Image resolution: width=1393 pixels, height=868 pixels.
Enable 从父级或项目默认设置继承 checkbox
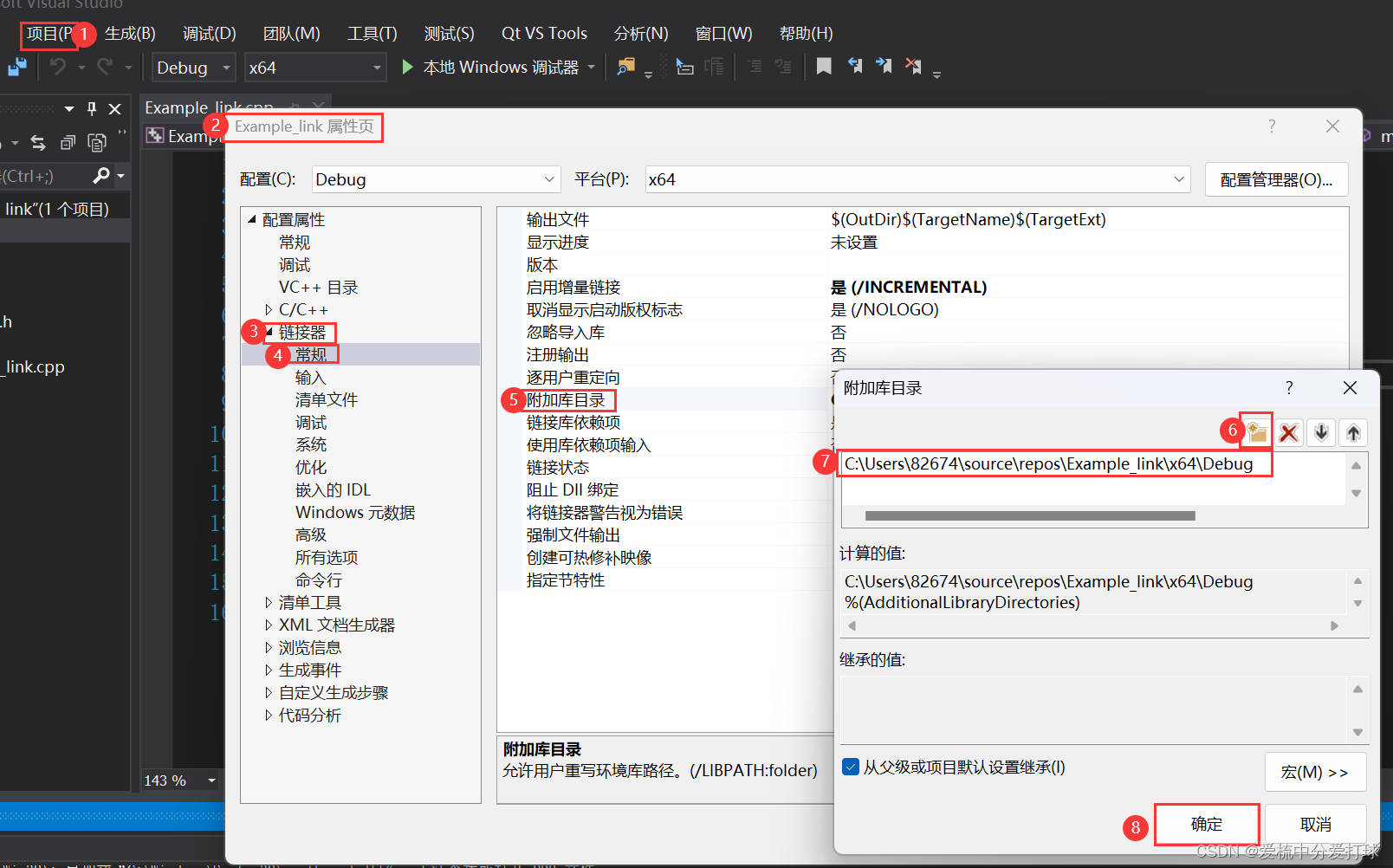point(850,767)
